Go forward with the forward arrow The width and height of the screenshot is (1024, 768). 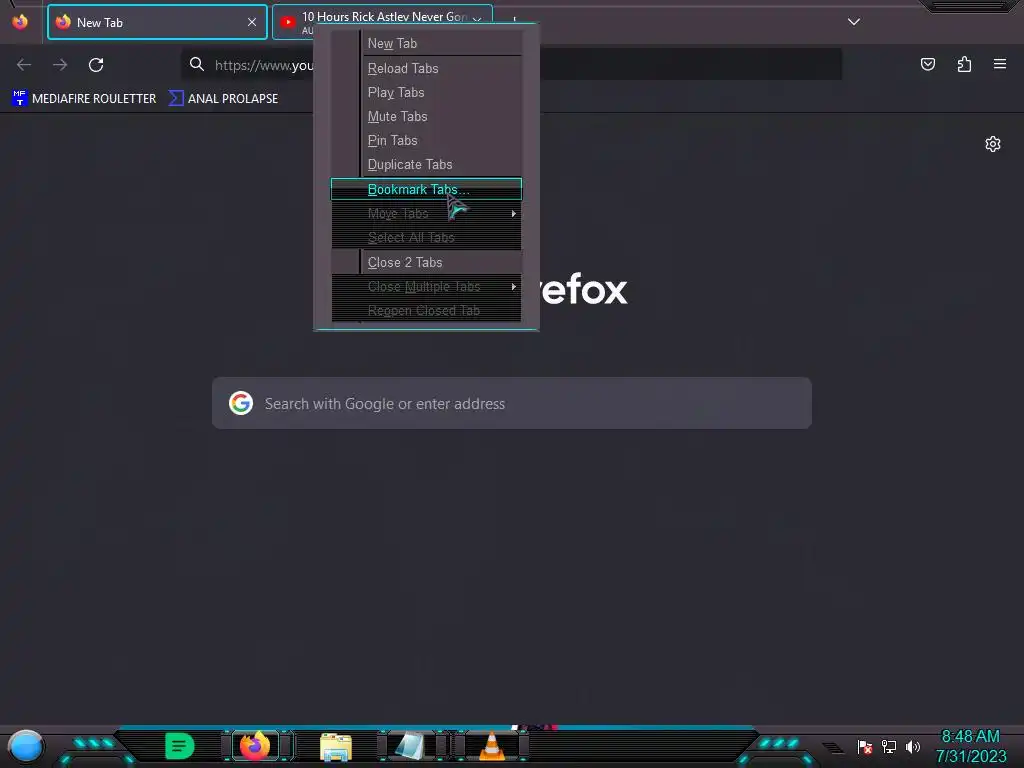click(60, 65)
